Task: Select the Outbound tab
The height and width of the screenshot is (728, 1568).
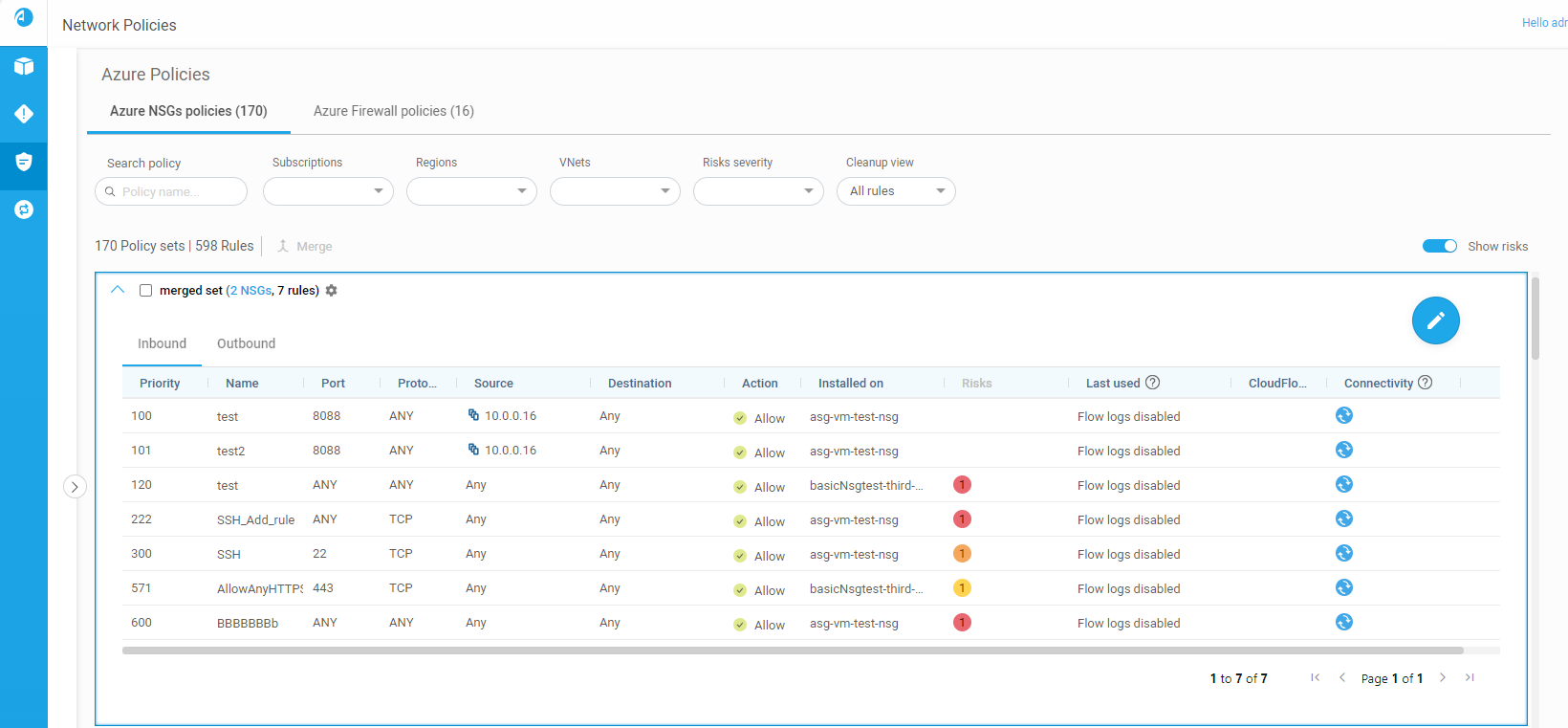Action: click(246, 343)
